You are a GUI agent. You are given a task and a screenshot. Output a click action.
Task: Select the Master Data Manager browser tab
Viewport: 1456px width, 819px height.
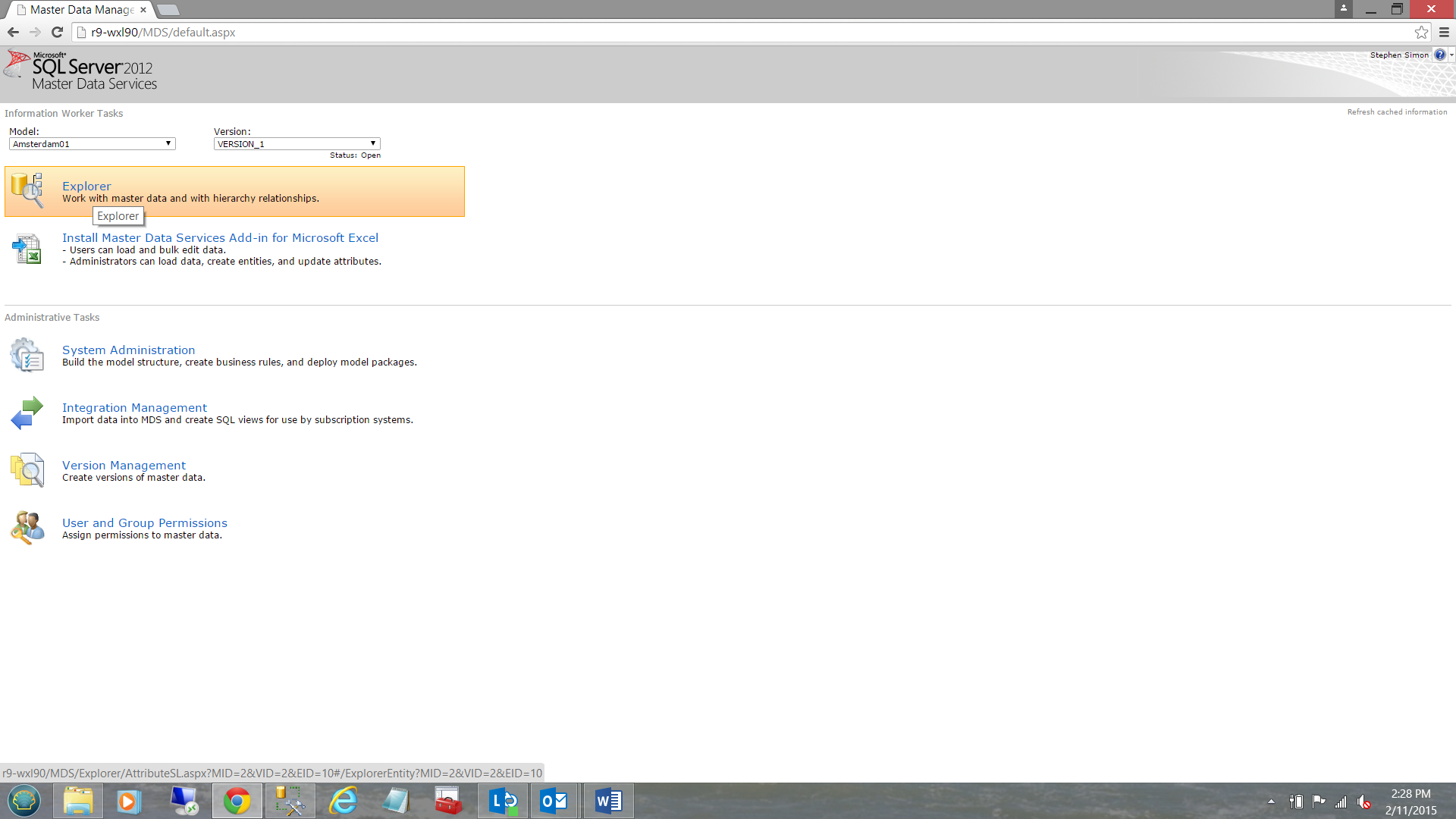[x=81, y=10]
